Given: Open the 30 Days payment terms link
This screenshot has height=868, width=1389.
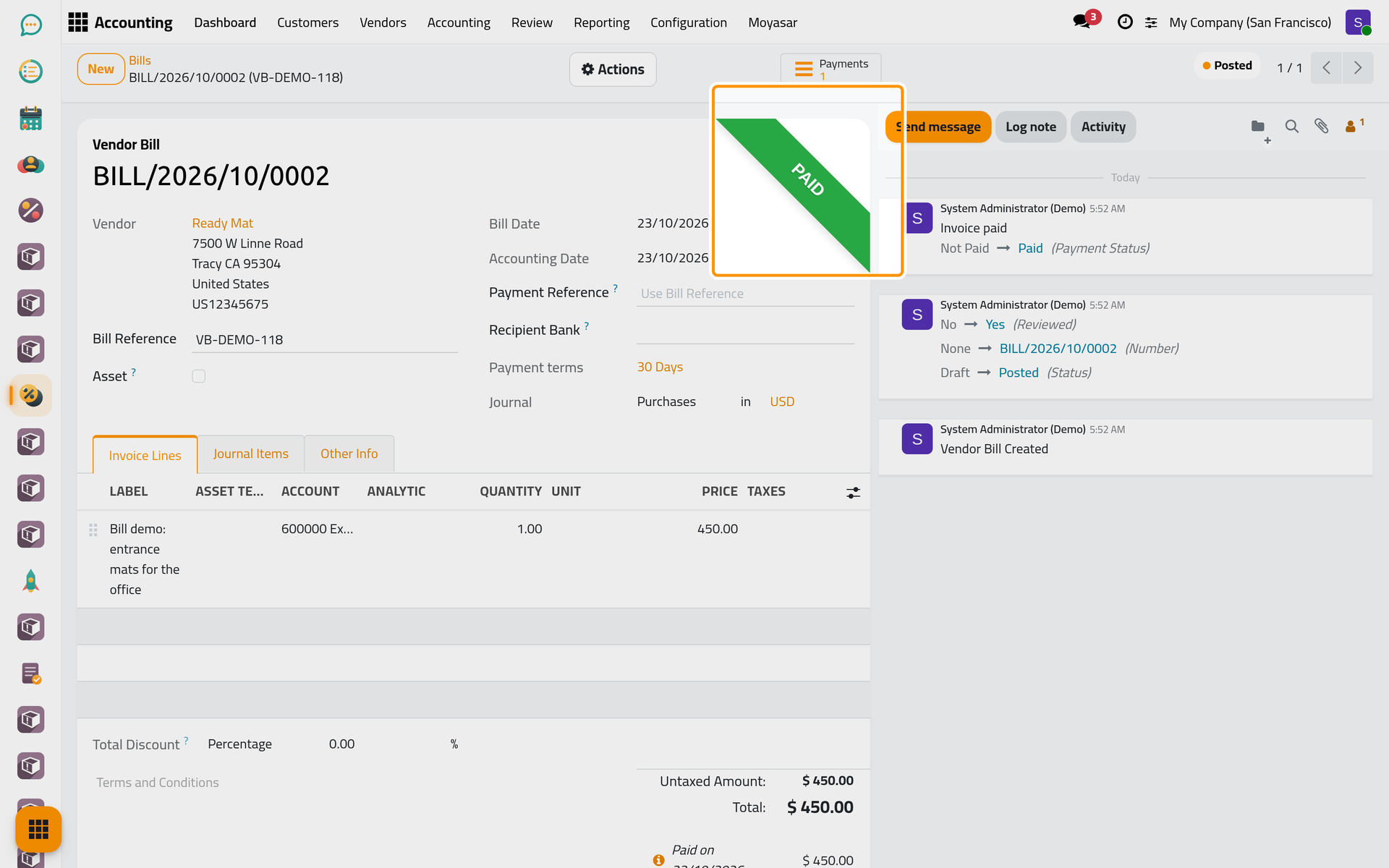Looking at the screenshot, I should click(660, 367).
